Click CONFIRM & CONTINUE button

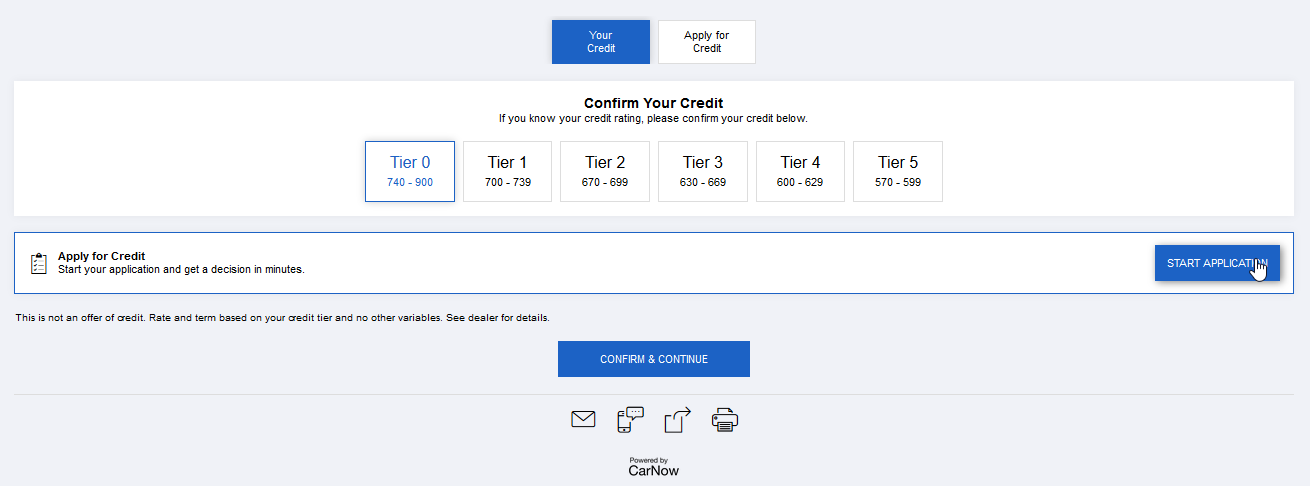[x=654, y=359]
